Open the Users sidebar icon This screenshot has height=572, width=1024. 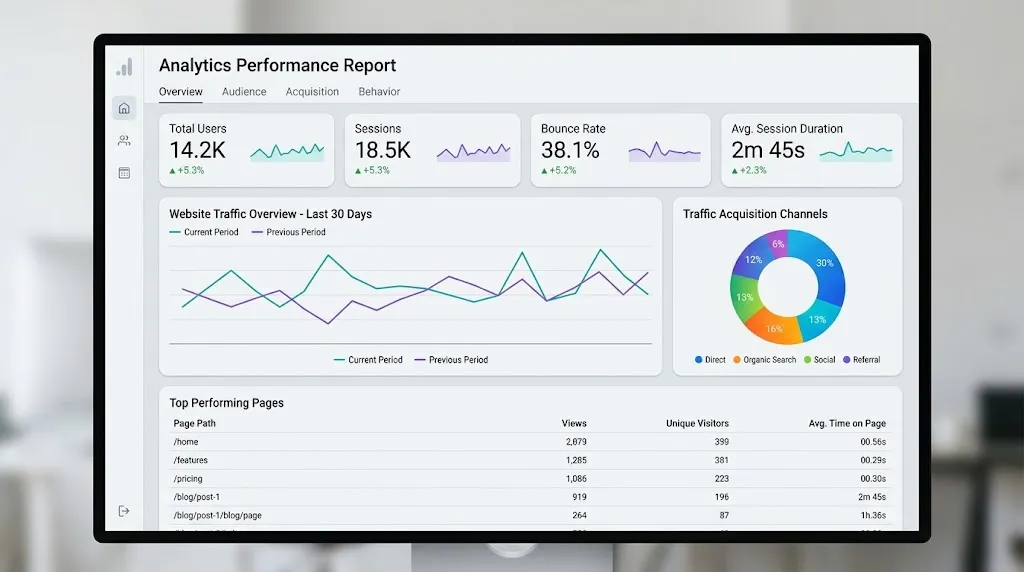[124, 140]
